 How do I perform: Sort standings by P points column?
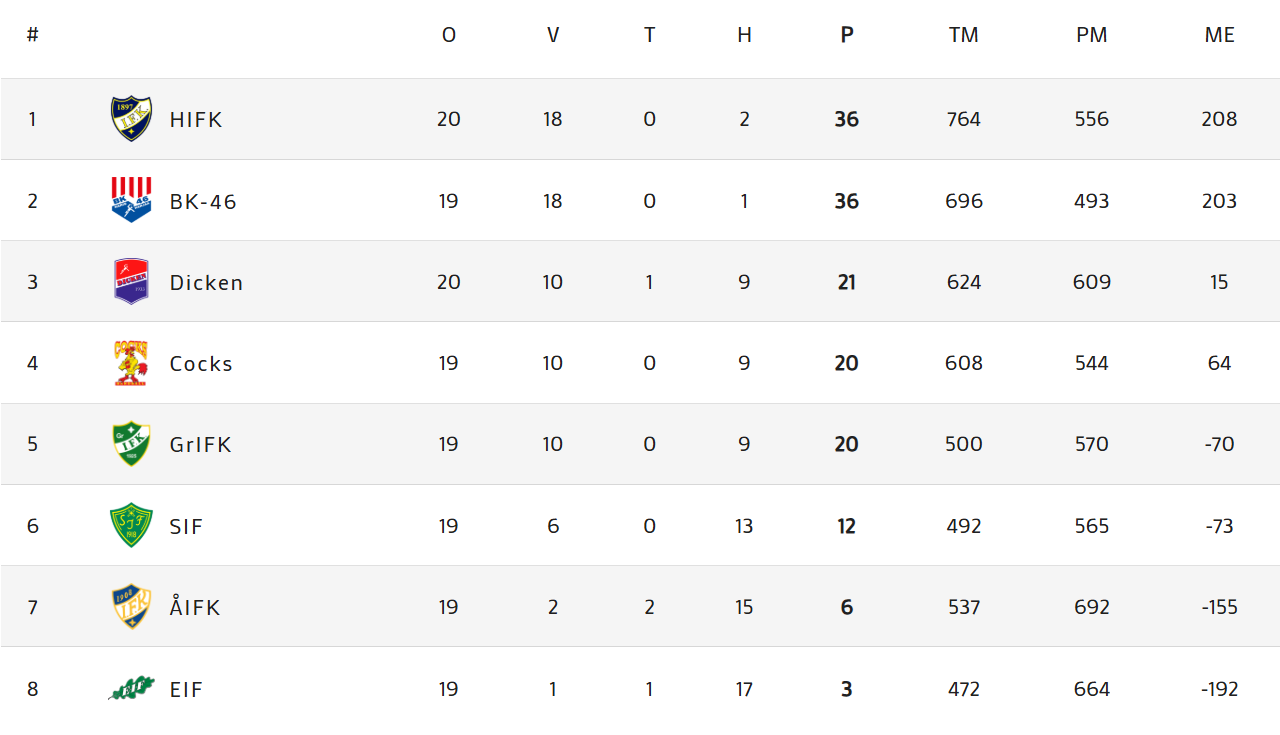(847, 35)
